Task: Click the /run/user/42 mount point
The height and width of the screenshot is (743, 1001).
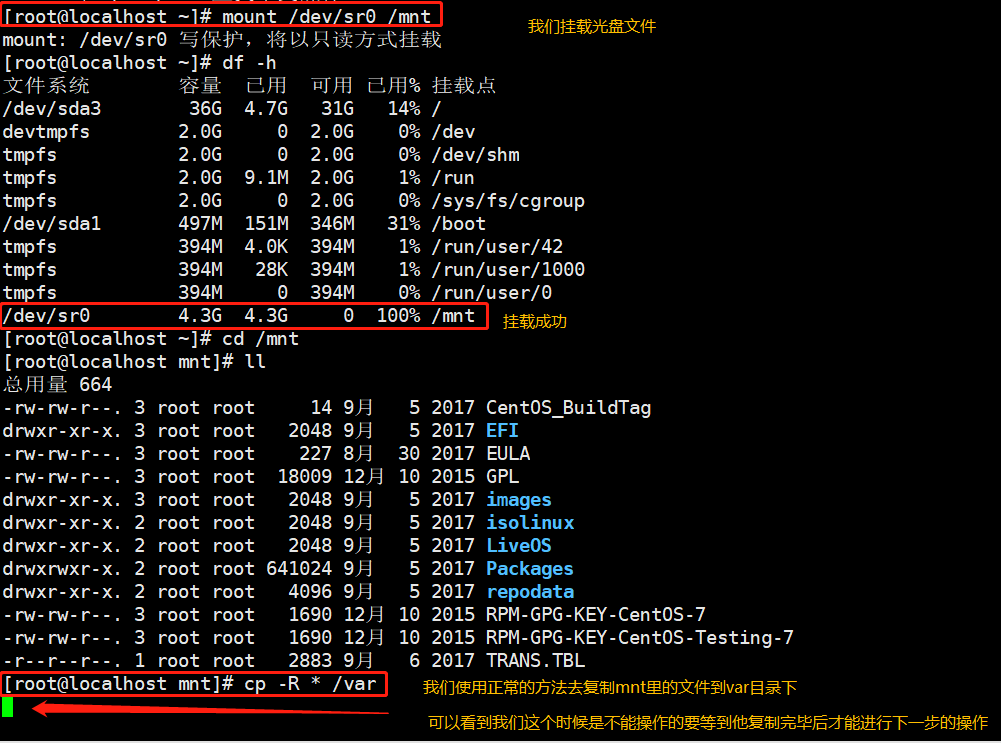Action: 497,246
